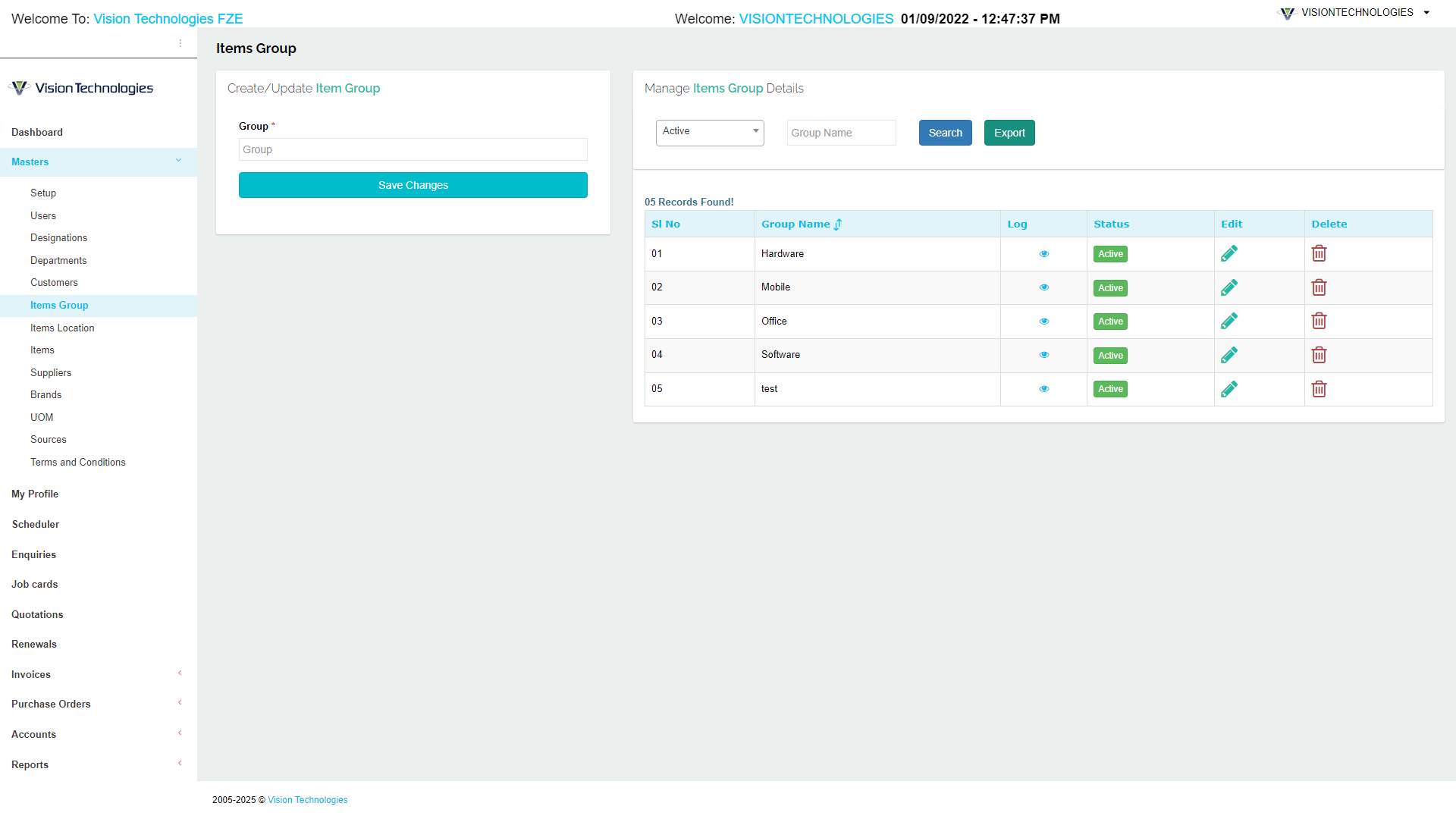Navigate to Terms and Conditions
The width and height of the screenshot is (1456, 819).
point(78,462)
